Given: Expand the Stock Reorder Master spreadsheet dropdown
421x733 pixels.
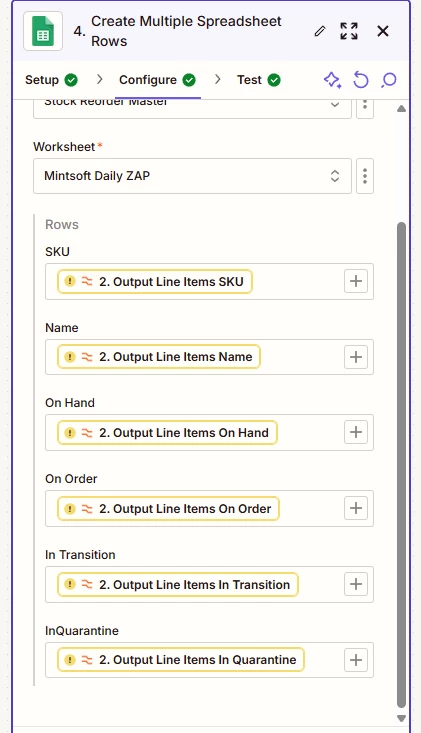Looking at the screenshot, I should click(x=192, y=106).
